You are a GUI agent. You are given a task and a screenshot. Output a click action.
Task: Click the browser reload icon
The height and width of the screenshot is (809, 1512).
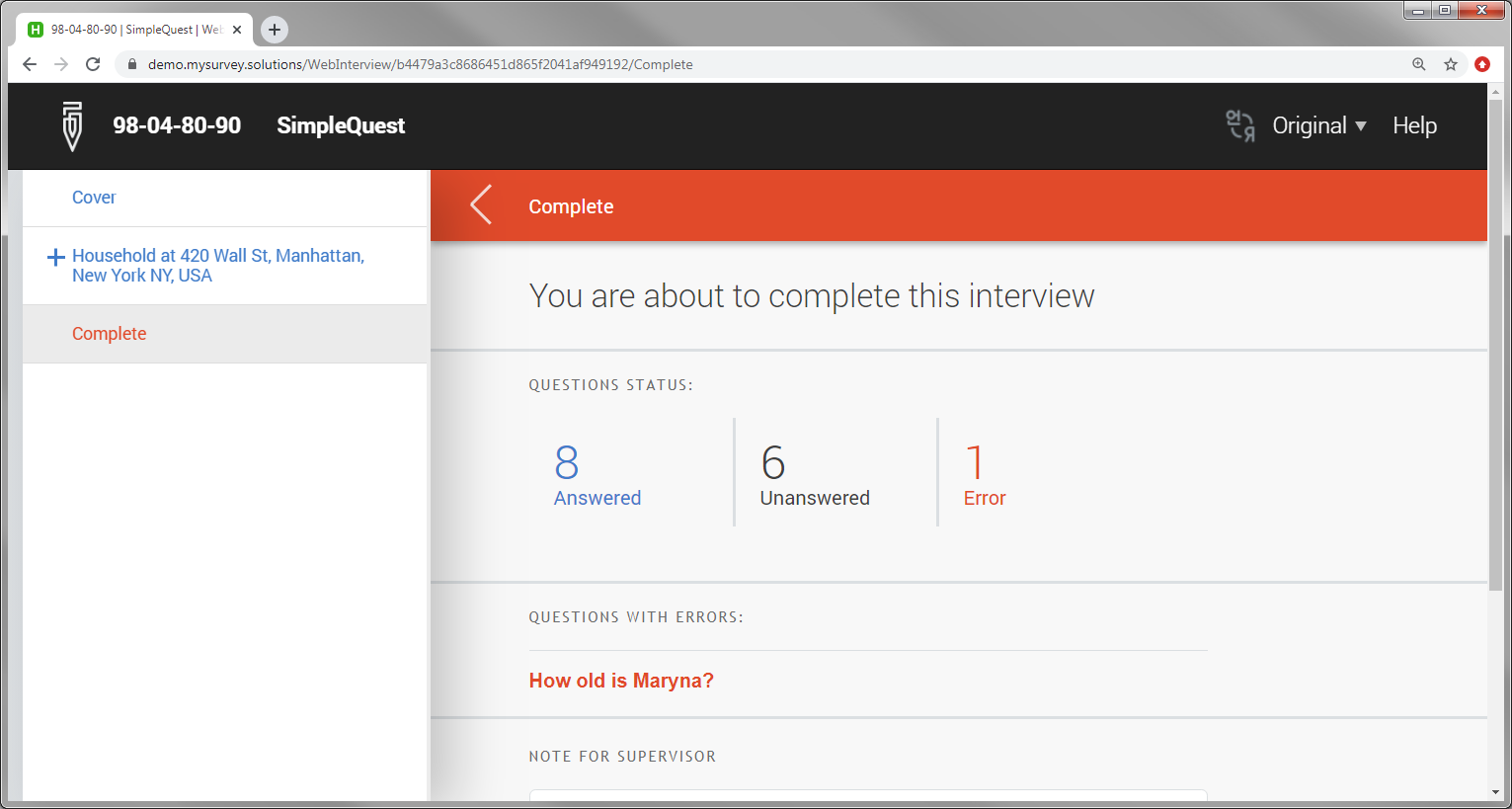click(x=93, y=64)
